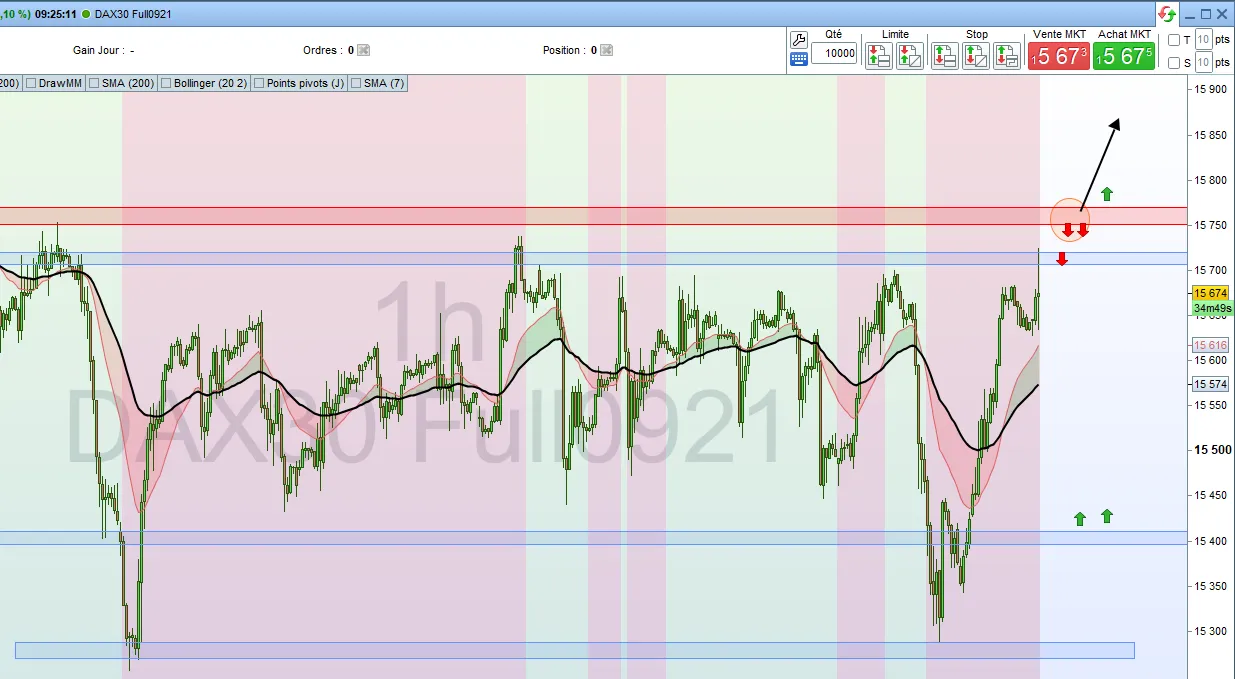The width and height of the screenshot is (1235, 679).
Task: Open the wrench settings icon
Action: [798, 40]
